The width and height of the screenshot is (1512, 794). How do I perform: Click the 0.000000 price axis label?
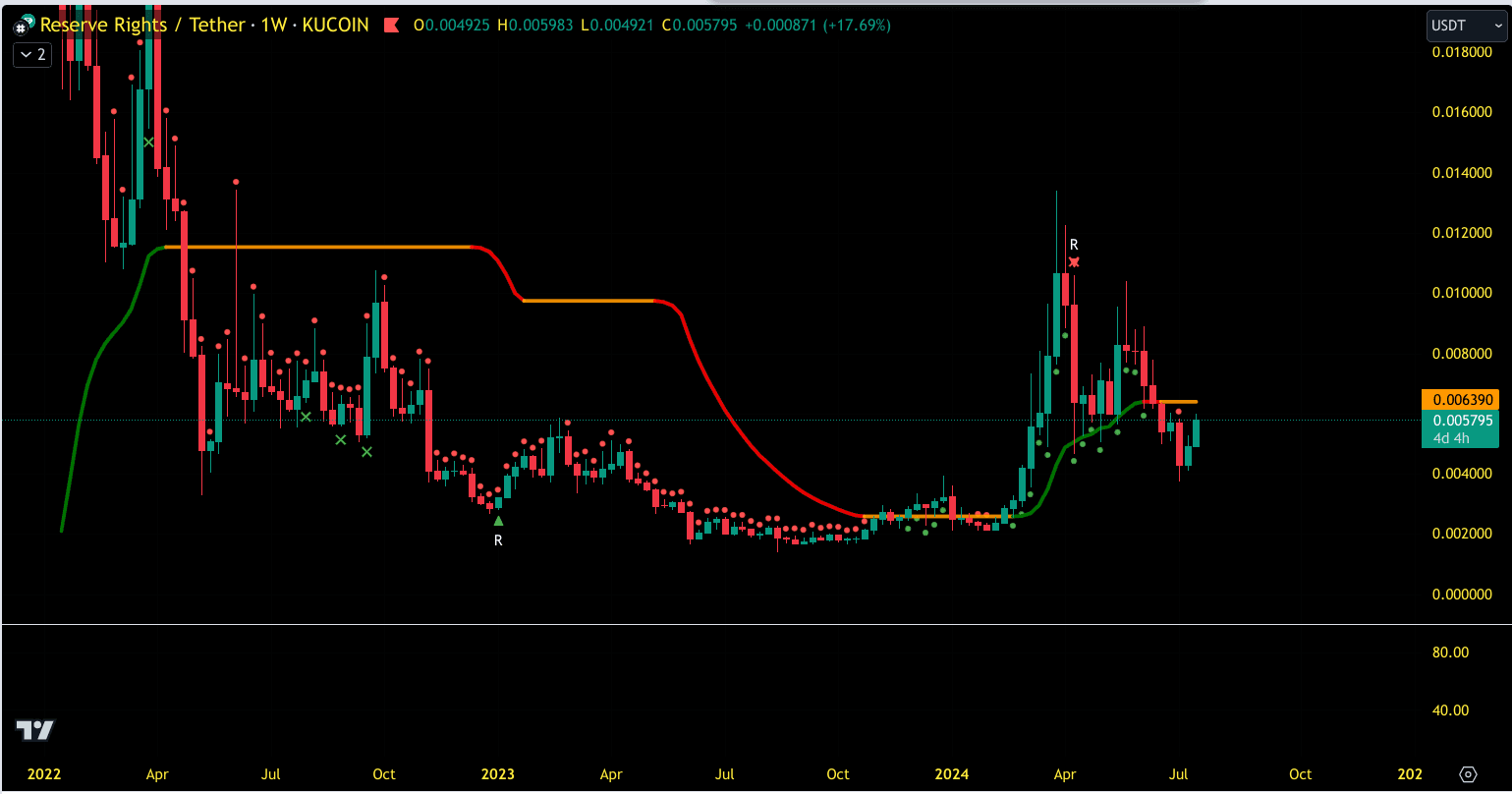click(x=1462, y=595)
